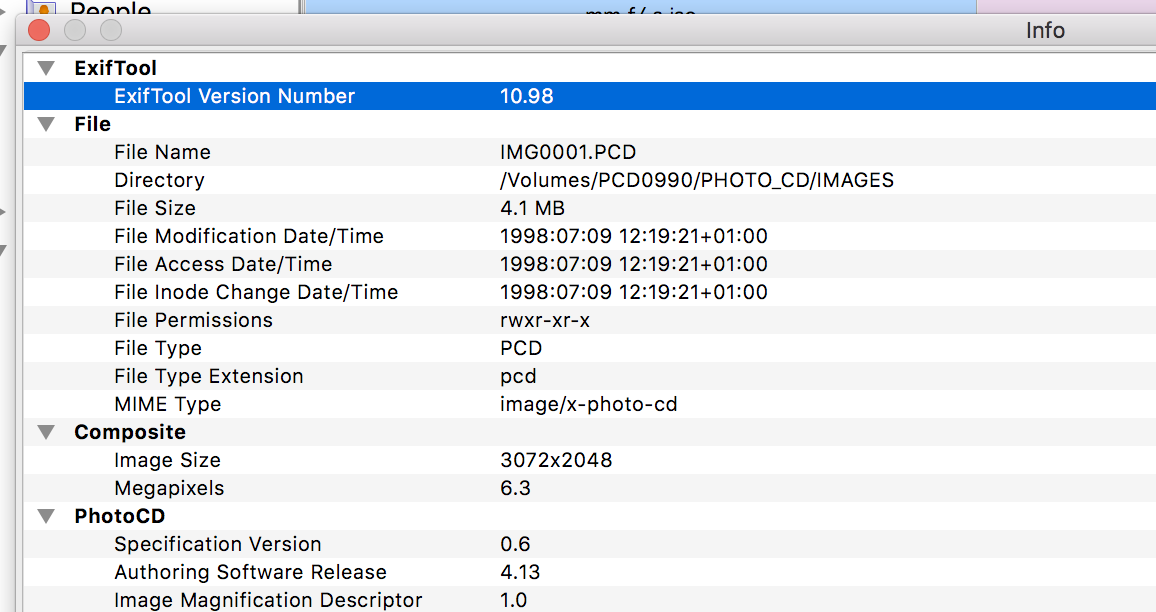Minimize the Info window

[75, 30]
